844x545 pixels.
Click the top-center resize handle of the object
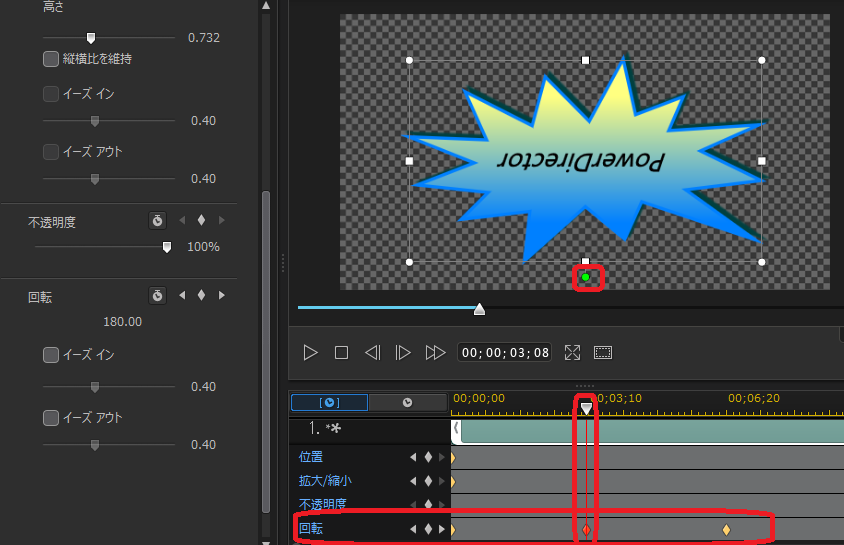[x=586, y=60]
